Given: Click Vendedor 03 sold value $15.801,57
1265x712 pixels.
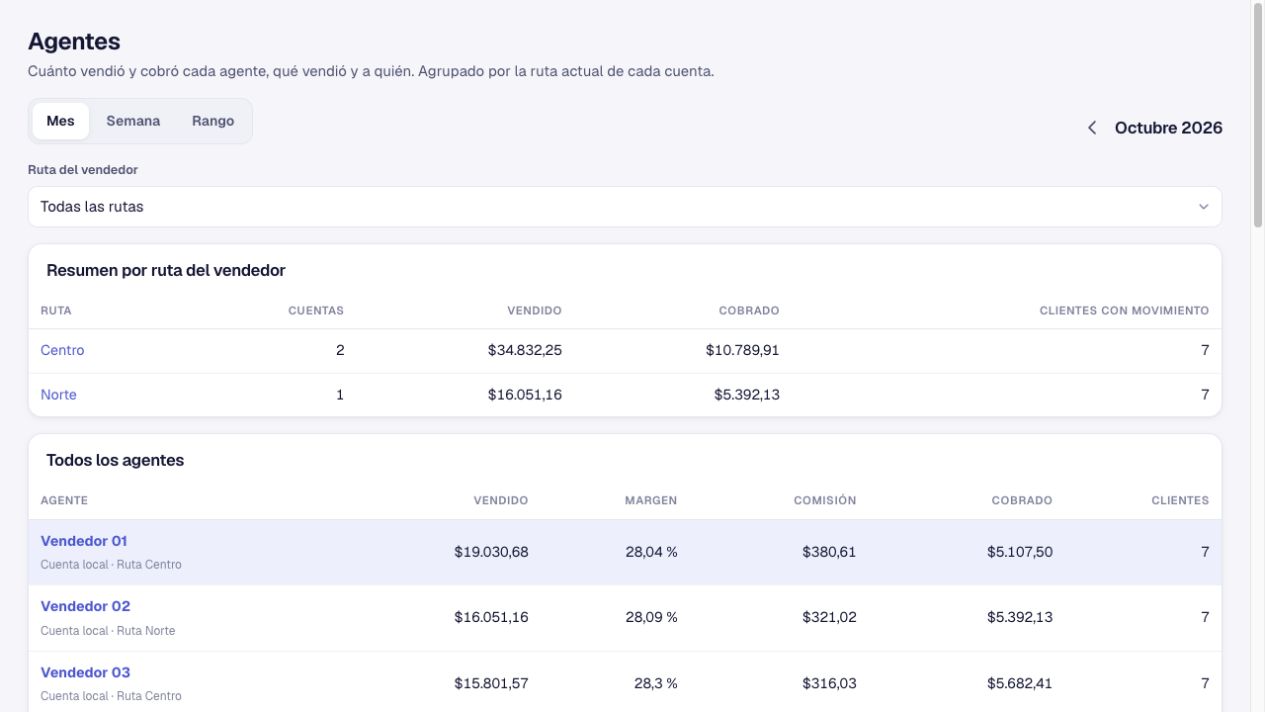Looking at the screenshot, I should click(491, 684).
